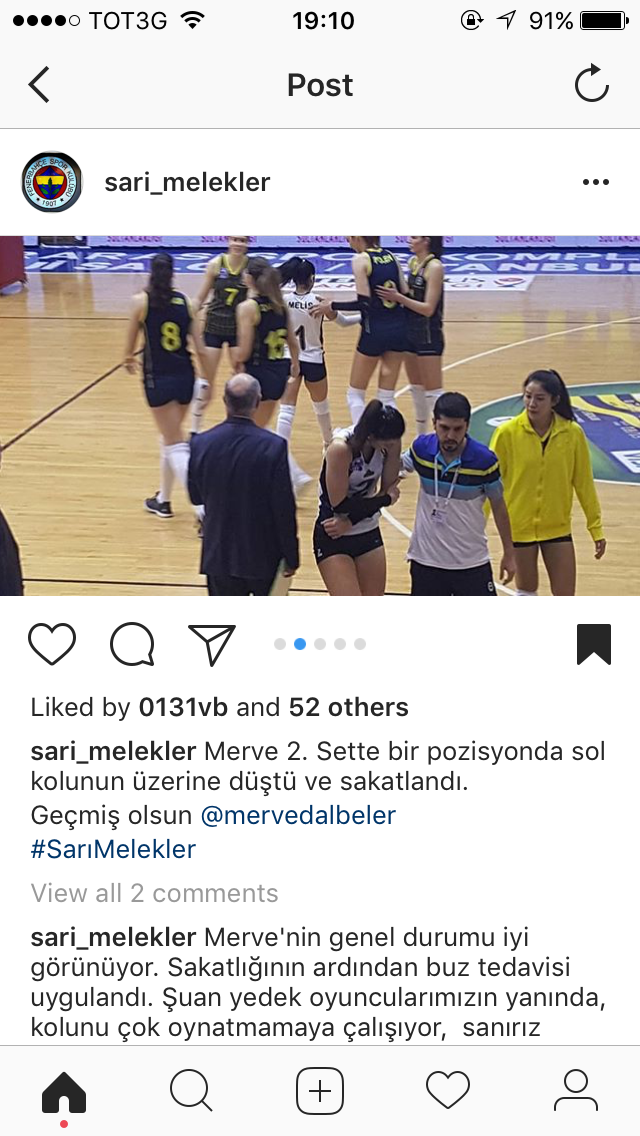The width and height of the screenshot is (640, 1136).
Task: Open Profile tab in bottom bar
Action: click(x=575, y=1091)
